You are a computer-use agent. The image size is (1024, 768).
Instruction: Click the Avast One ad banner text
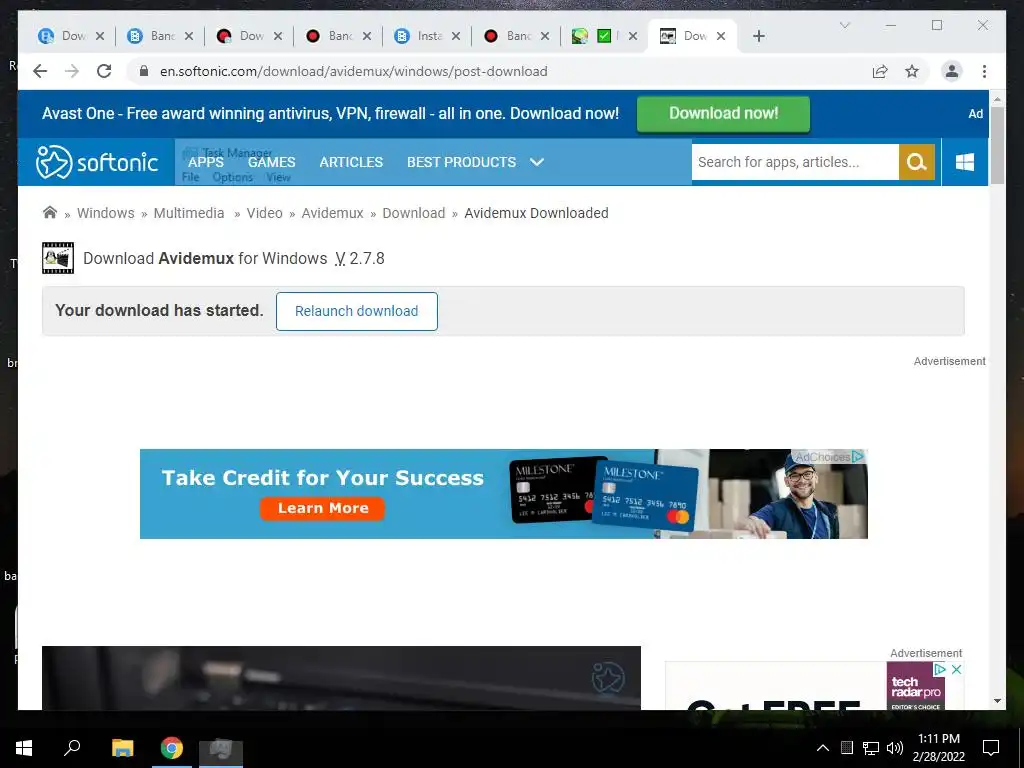pos(330,114)
